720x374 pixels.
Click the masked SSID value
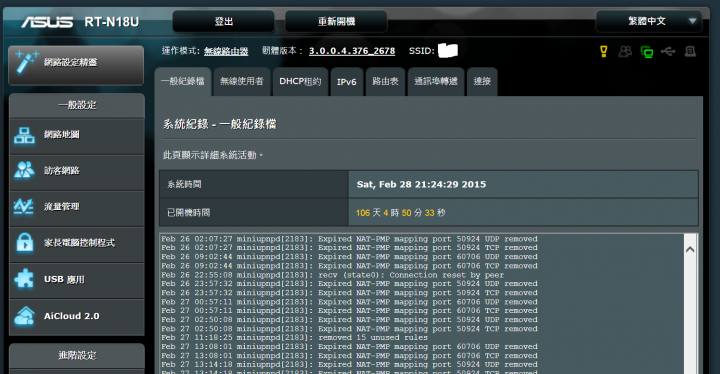[x=448, y=51]
